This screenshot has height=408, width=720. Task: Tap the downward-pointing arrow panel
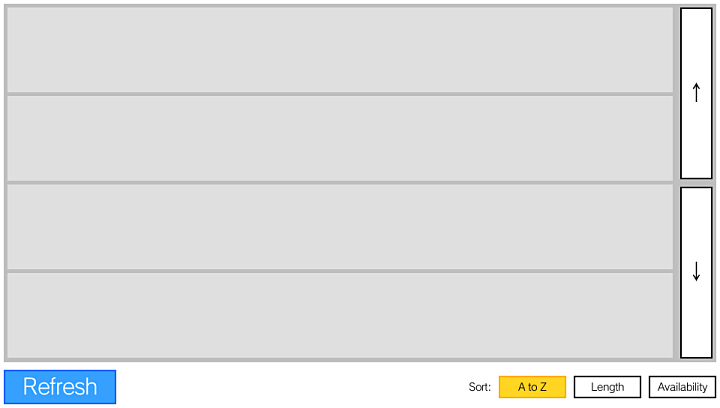coord(696,272)
